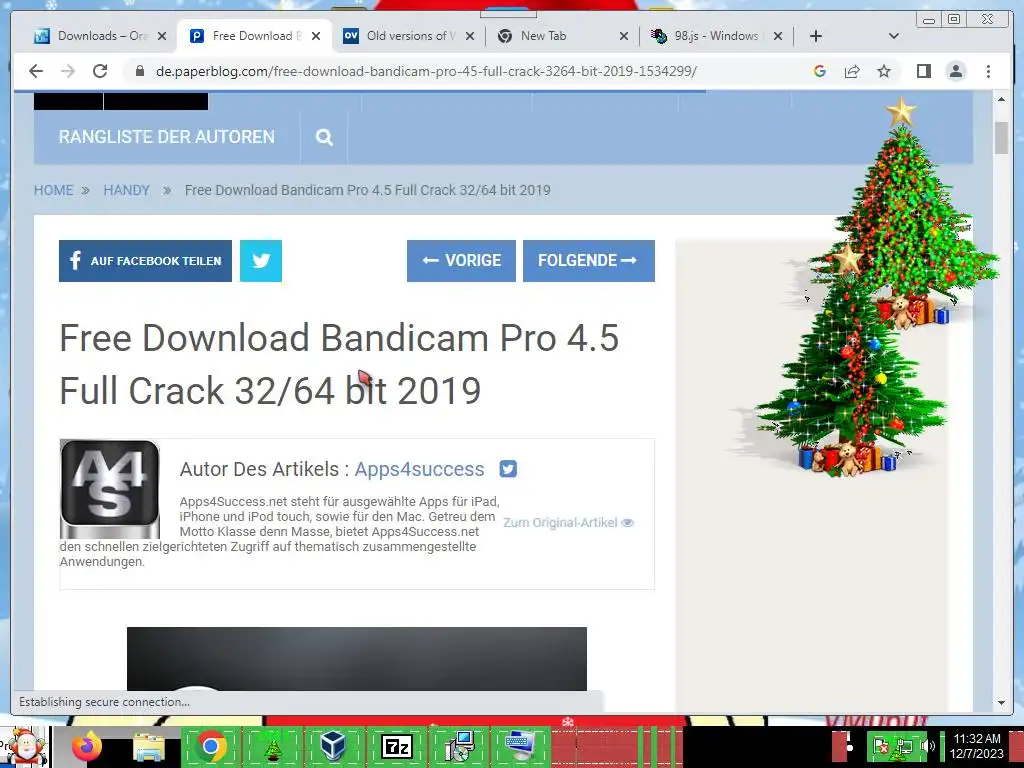This screenshot has height=768, width=1024.
Task: Open 7-Zip from the taskbar
Action: point(396,746)
